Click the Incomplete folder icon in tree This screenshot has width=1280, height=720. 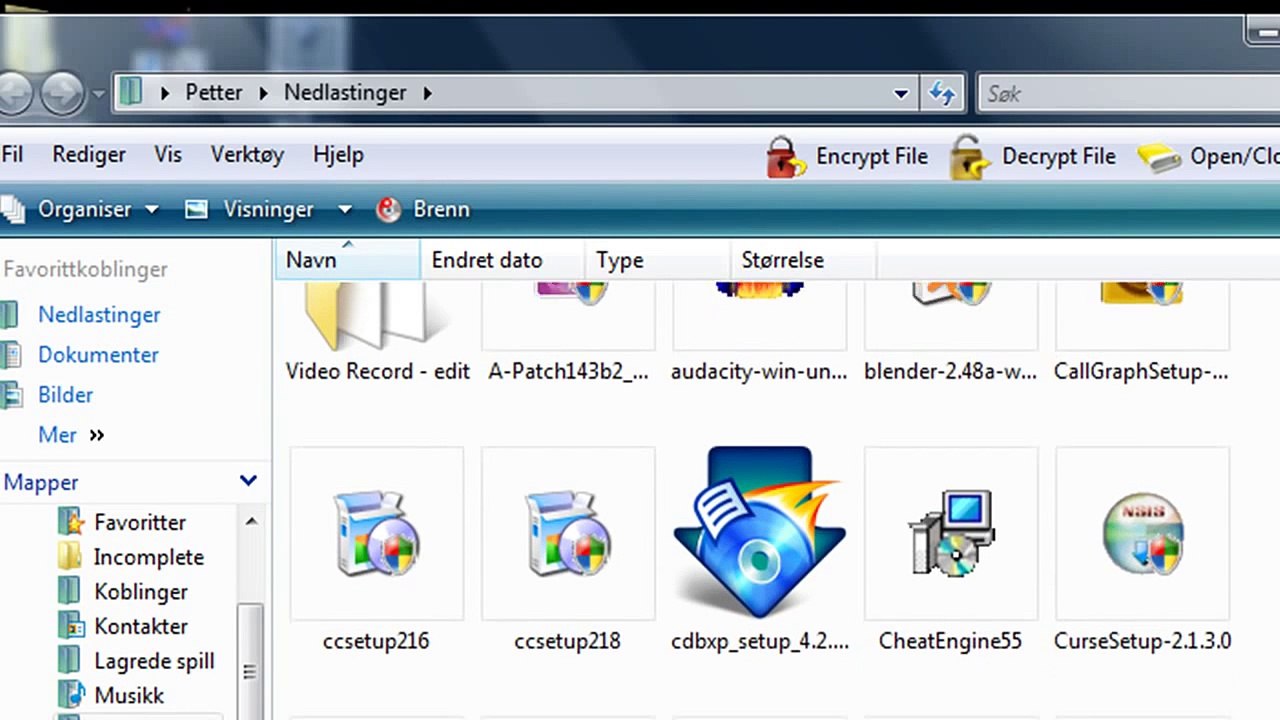[x=70, y=557]
